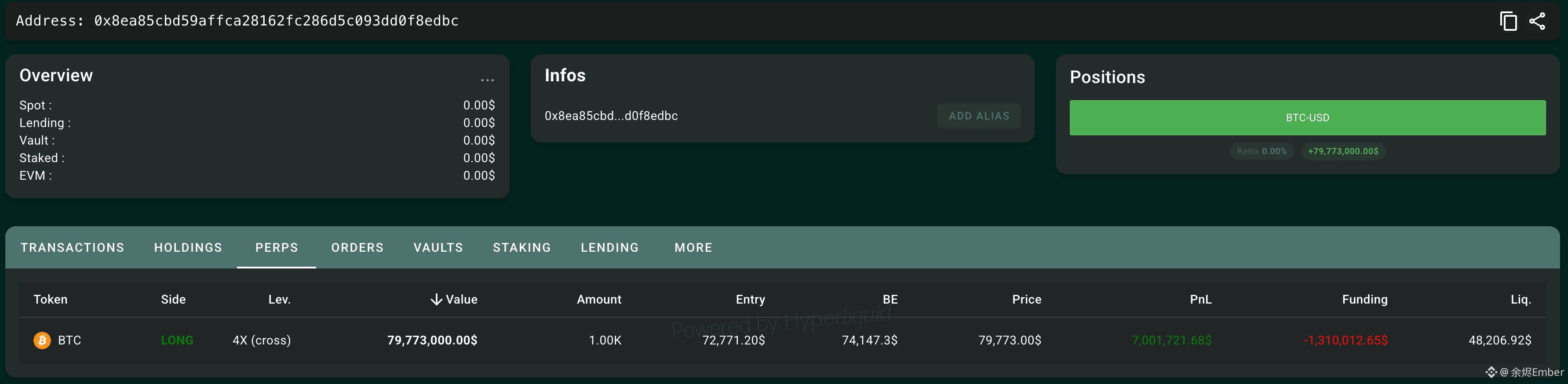The height and width of the screenshot is (384, 1568).
Task: Open the VAULTS tab
Action: coord(438,248)
